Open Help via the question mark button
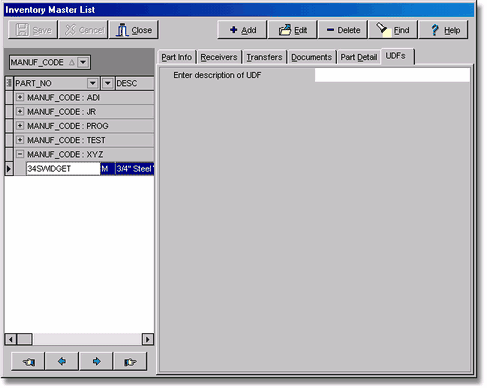The width and height of the screenshot is (487, 388). [443, 30]
